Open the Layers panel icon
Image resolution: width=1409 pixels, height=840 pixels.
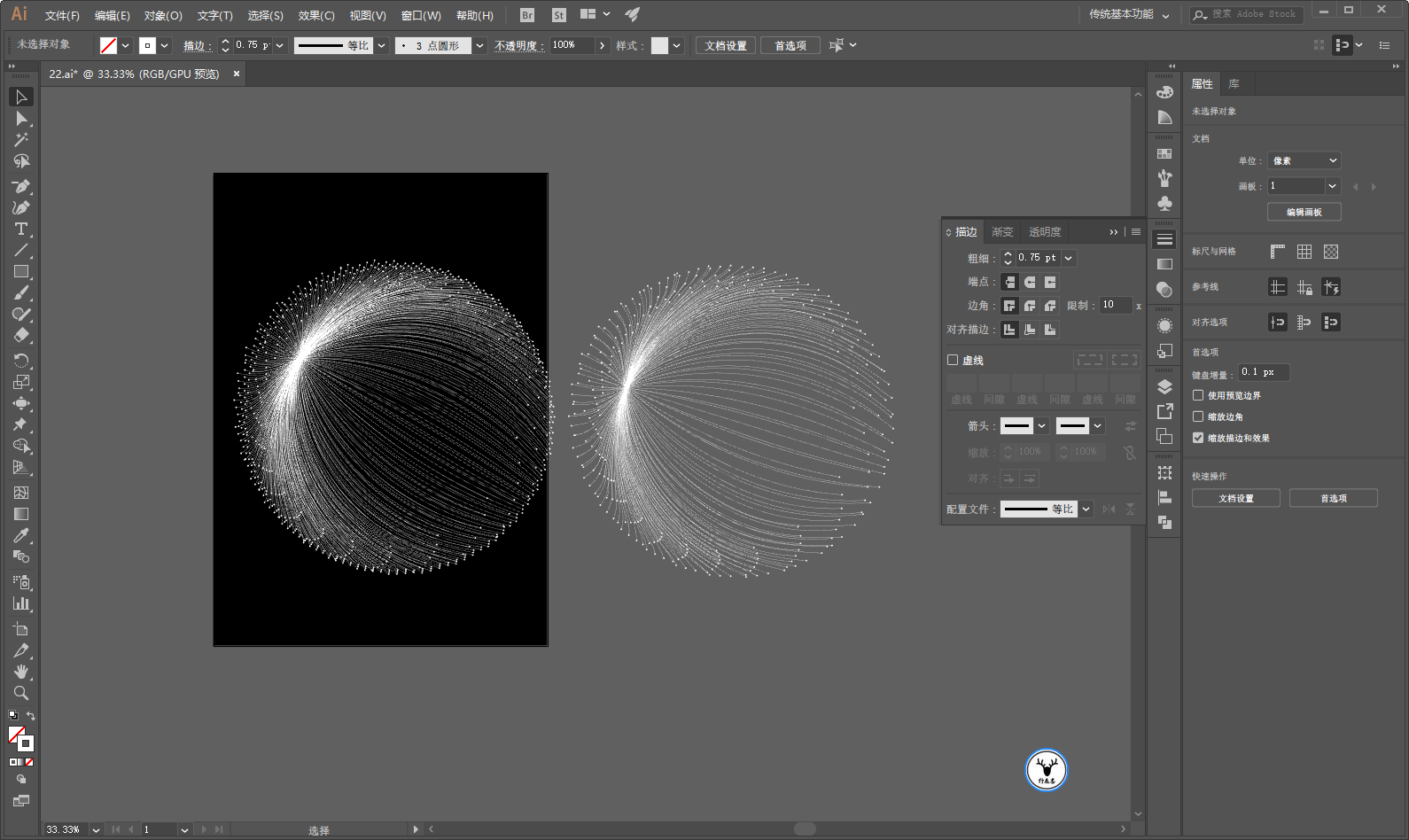point(1164,386)
